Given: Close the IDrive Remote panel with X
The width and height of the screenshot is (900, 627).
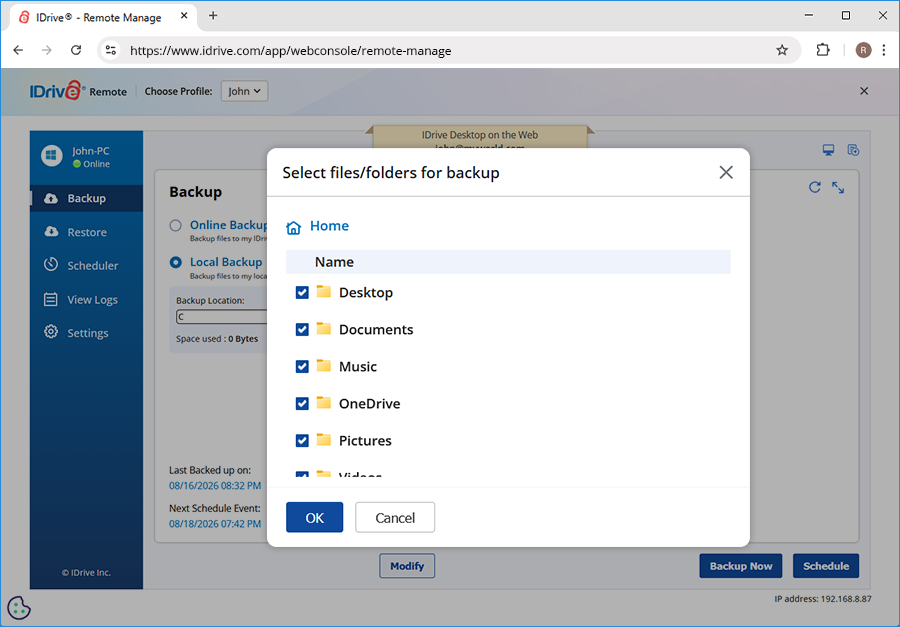Looking at the screenshot, I should point(864,91).
